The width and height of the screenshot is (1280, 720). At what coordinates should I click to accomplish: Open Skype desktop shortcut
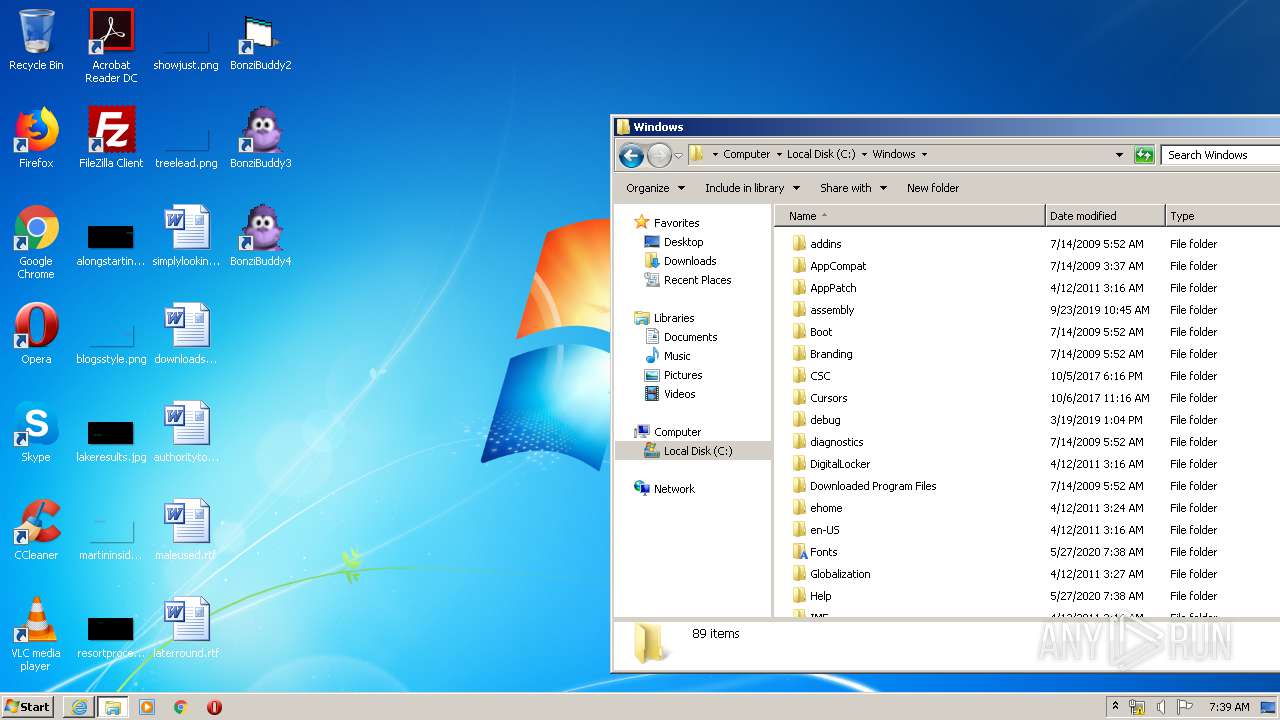(36, 432)
